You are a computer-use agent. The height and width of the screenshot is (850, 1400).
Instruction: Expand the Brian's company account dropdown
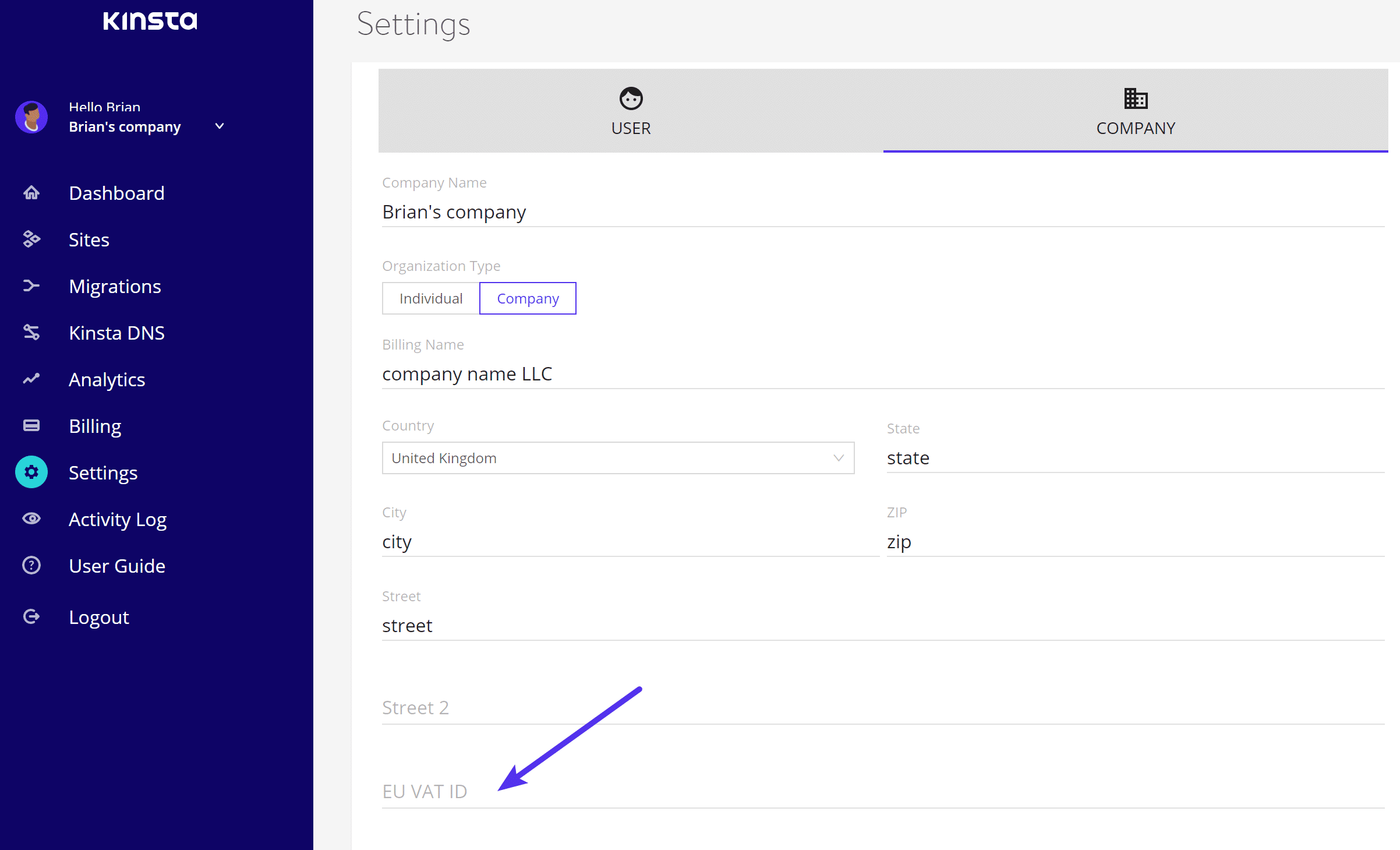[220, 126]
